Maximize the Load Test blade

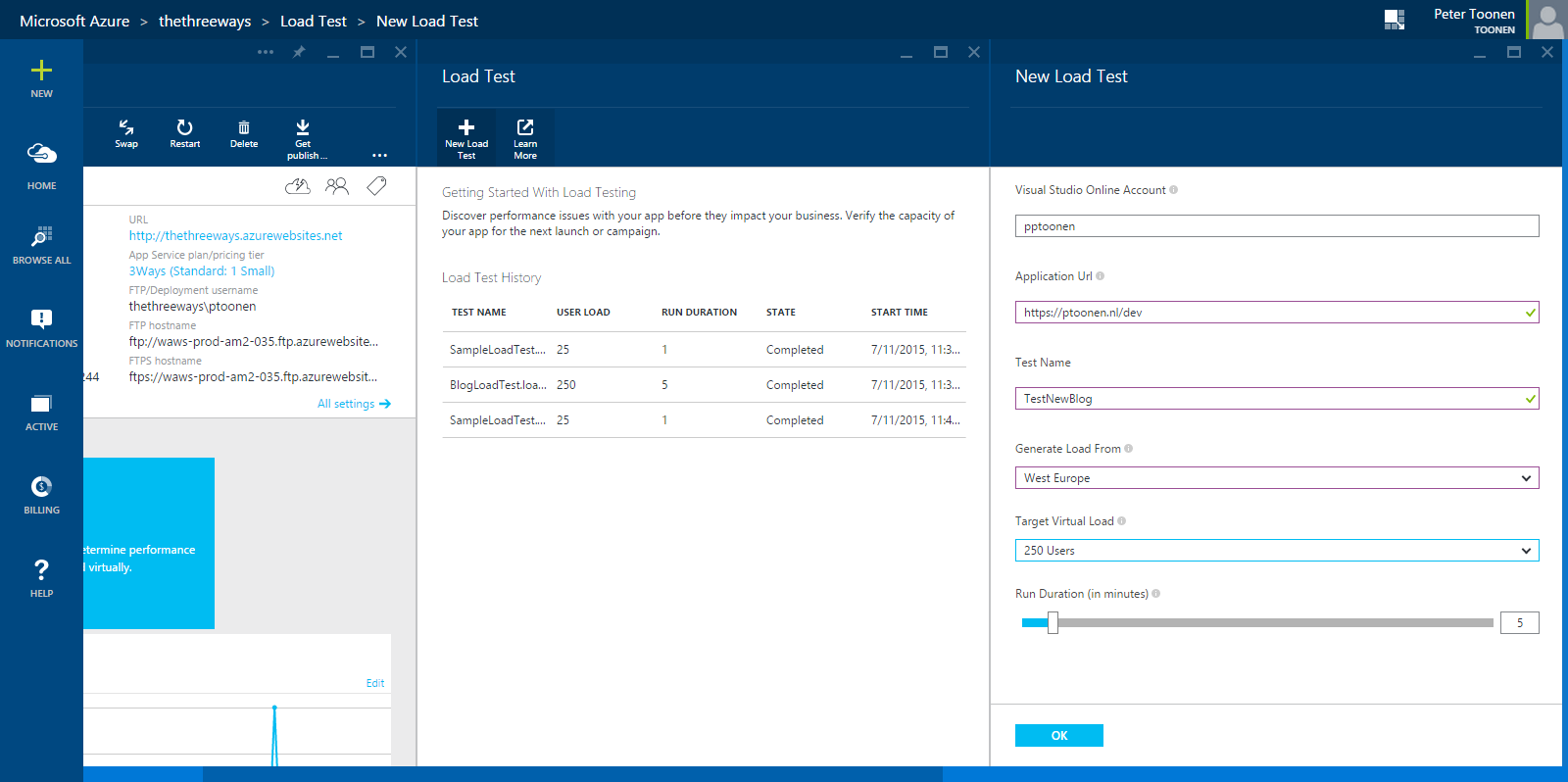(x=941, y=52)
